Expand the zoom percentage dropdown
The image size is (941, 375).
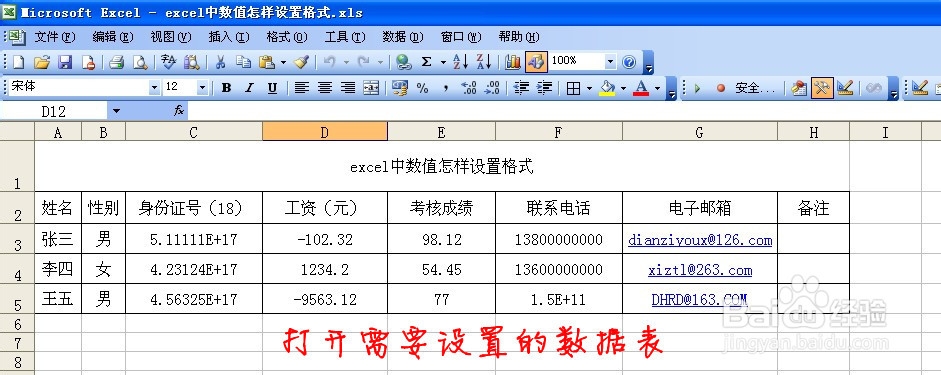(610, 62)
